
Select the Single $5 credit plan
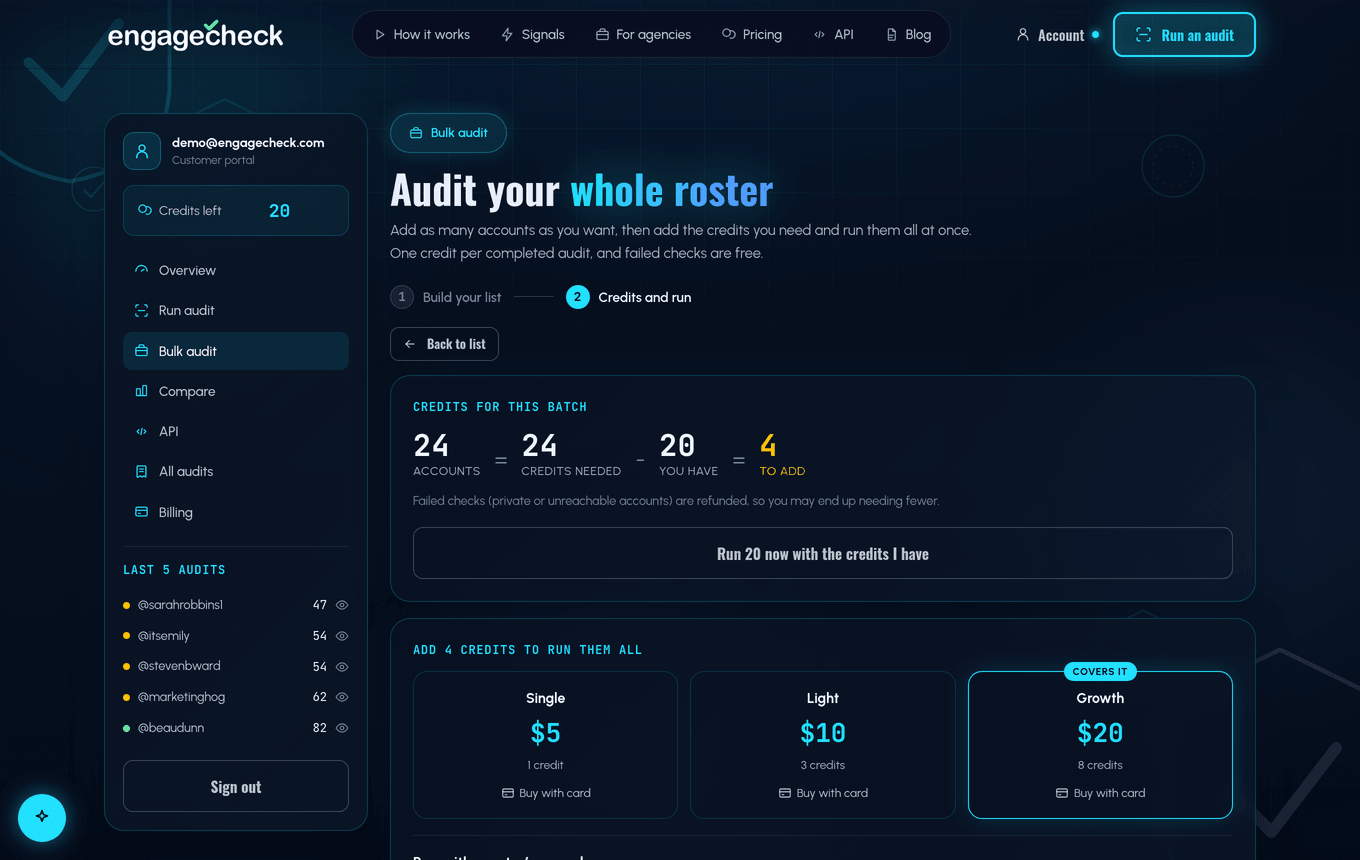click(545, 745)
